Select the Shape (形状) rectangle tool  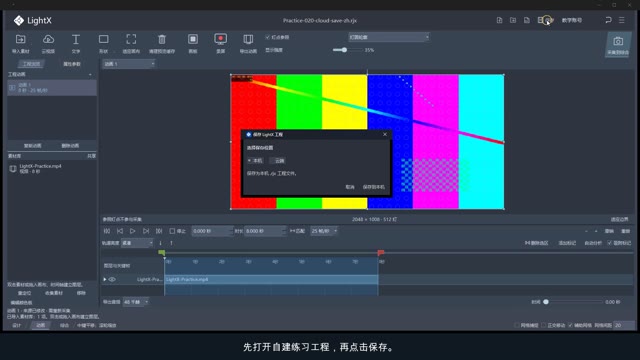pyautogui.click(x=104, y=39)
